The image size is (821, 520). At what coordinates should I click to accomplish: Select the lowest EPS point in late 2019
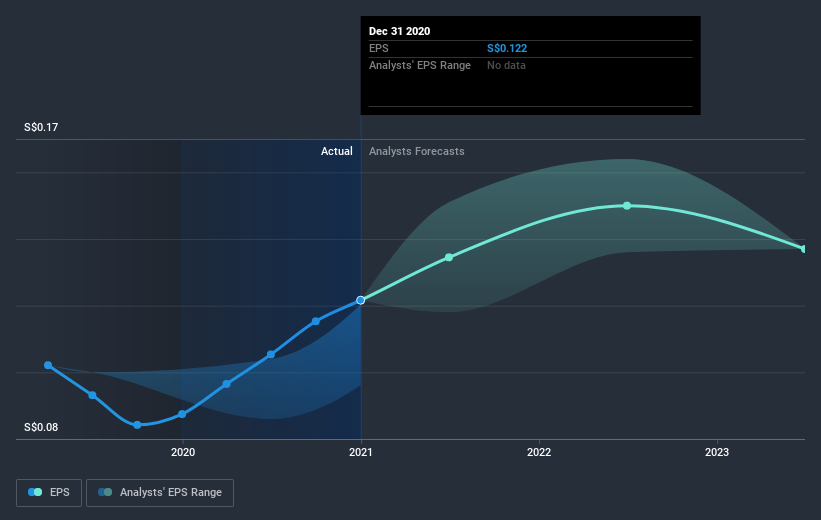point(137,425)
